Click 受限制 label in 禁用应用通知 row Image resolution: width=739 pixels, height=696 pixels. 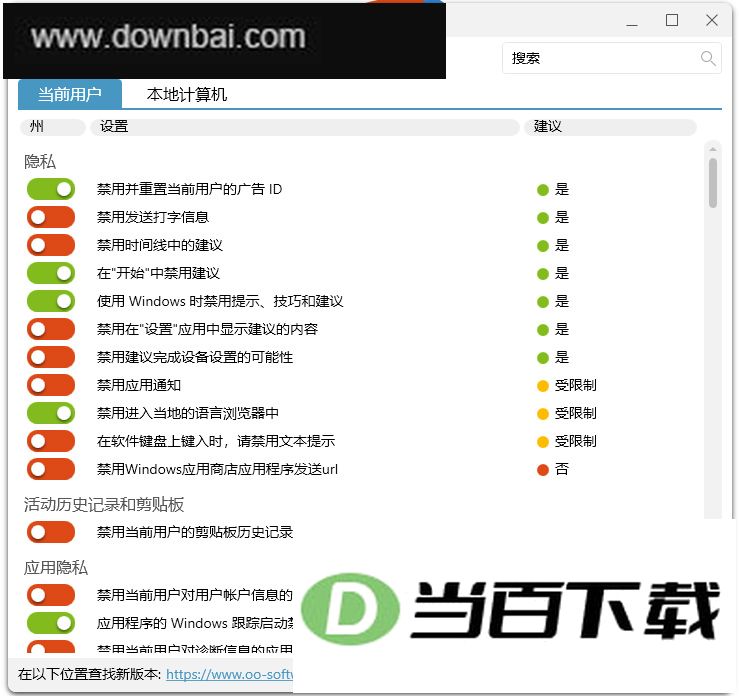point(575,385)
